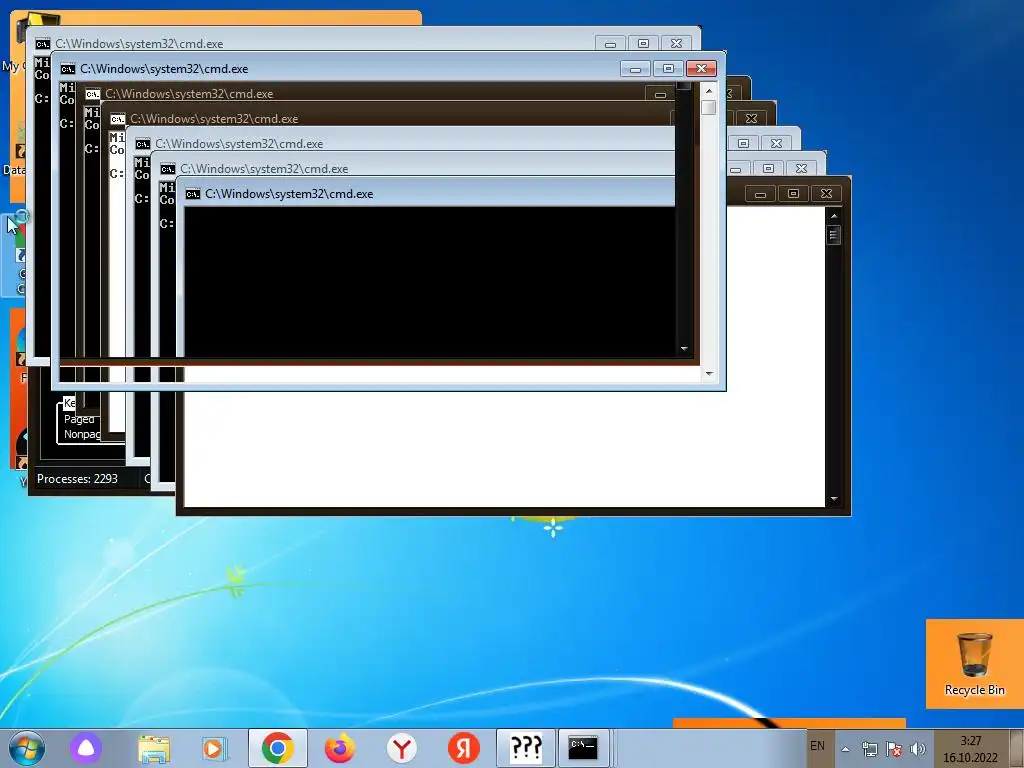Screen dimensions: 1024x768
Task: Open the network tray icon
Action: [869, 749]
